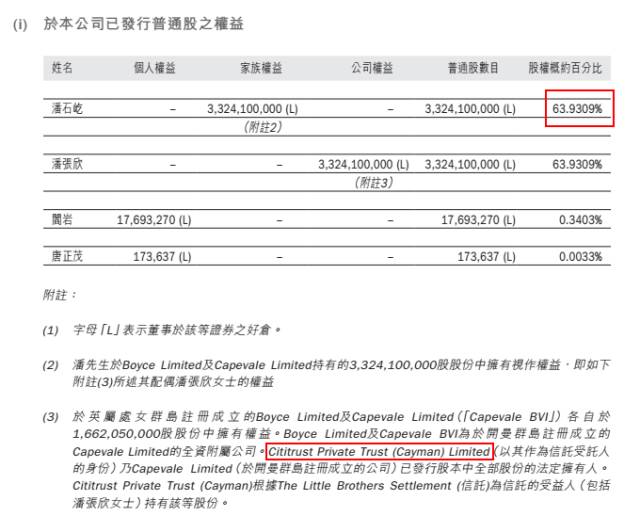Click the 0.3403% percentage value
Screen dimensions: 640x516
coord(580,217)
